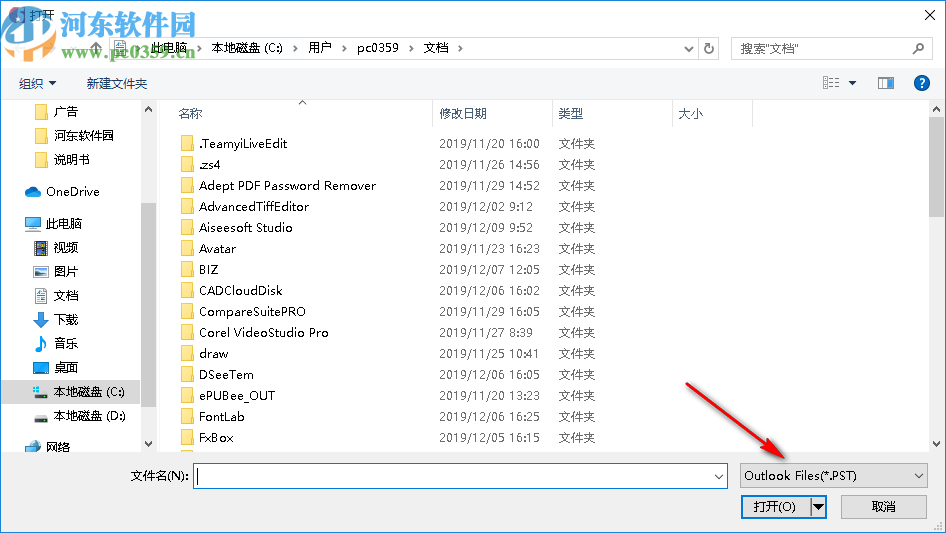946x533 pixels.
Task: Click the 本地磁盘 (D:) drive icon
Action: pyautogui.click(x=40, y=417)
